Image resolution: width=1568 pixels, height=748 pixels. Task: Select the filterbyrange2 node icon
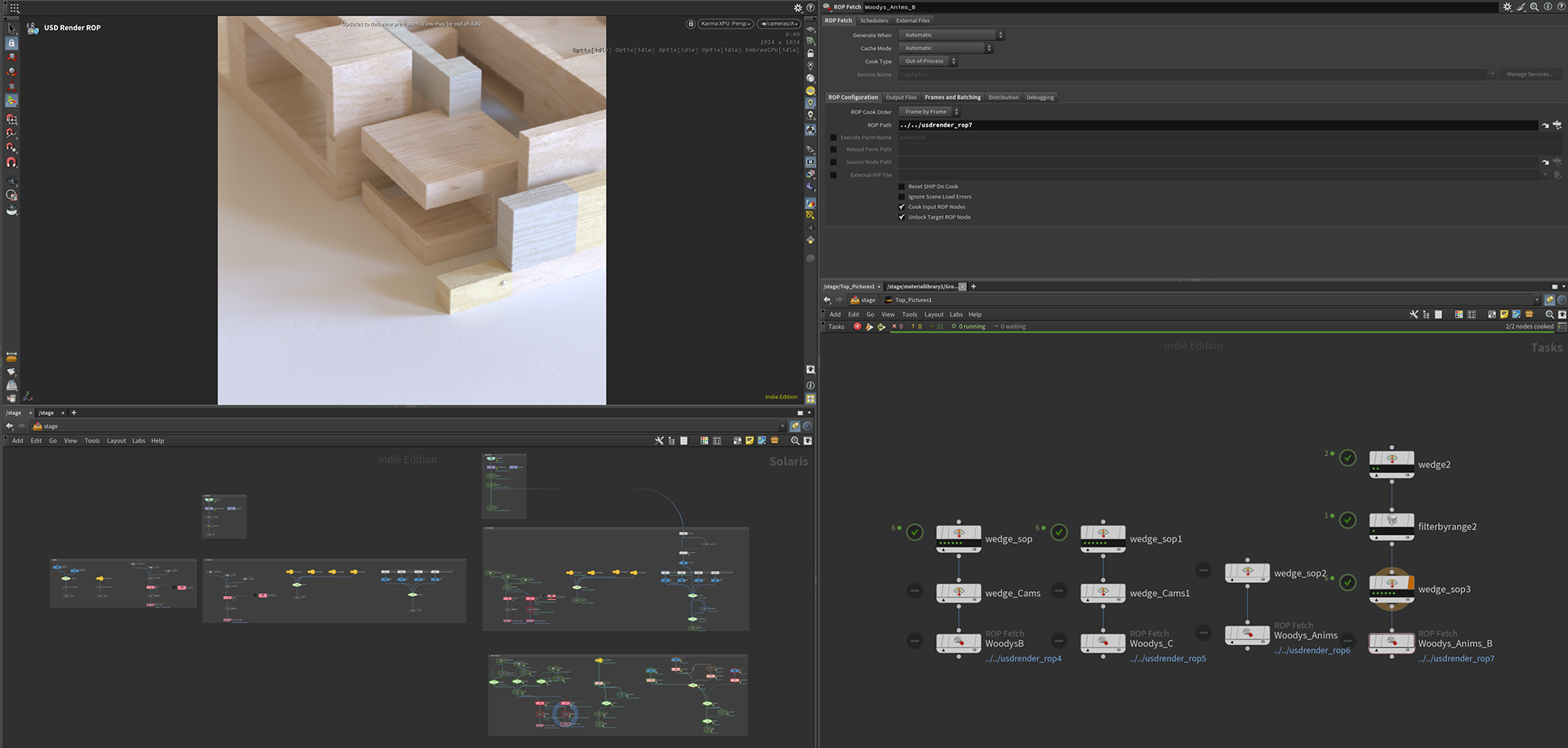point(1392,525)
